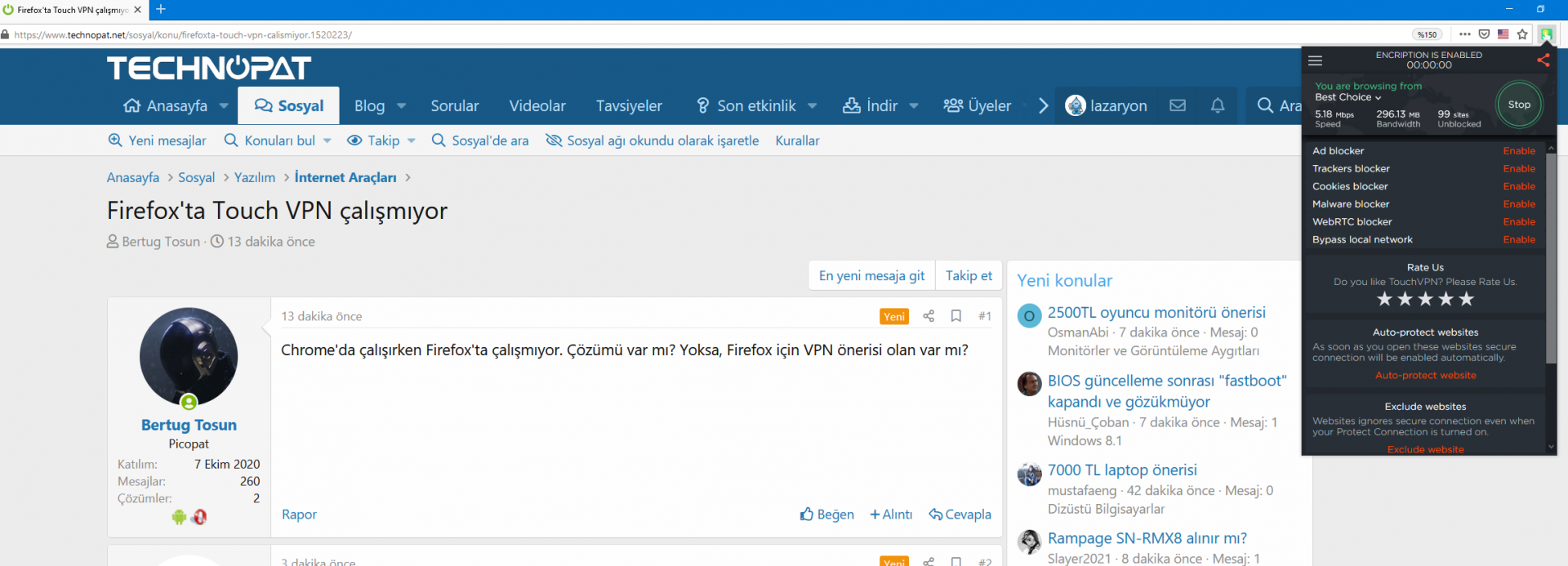Open the notifications bell icon
The width and height of the screenshot is (1568, 566).
(1217, 105)
